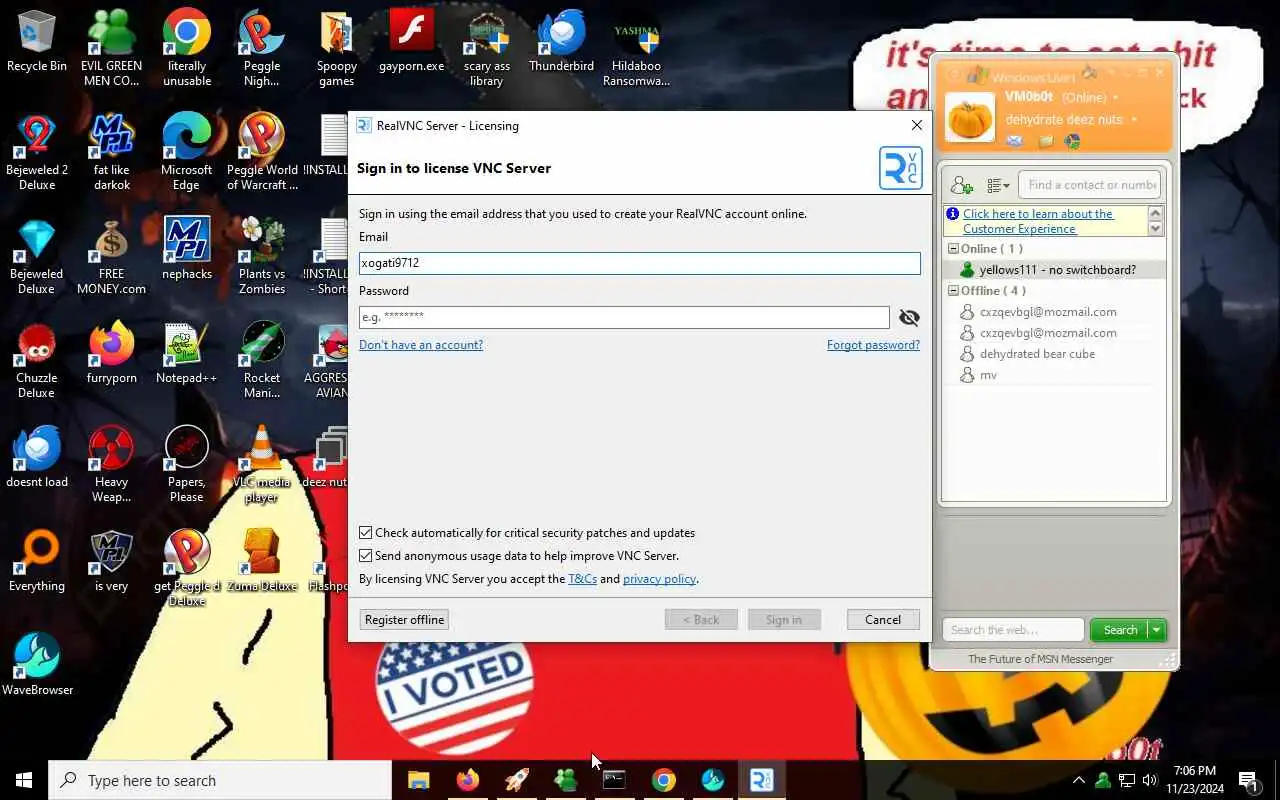Click Cancel in the licensing dialog
The width and height of the screenshot is (1280, 800).
coord(883,620)
